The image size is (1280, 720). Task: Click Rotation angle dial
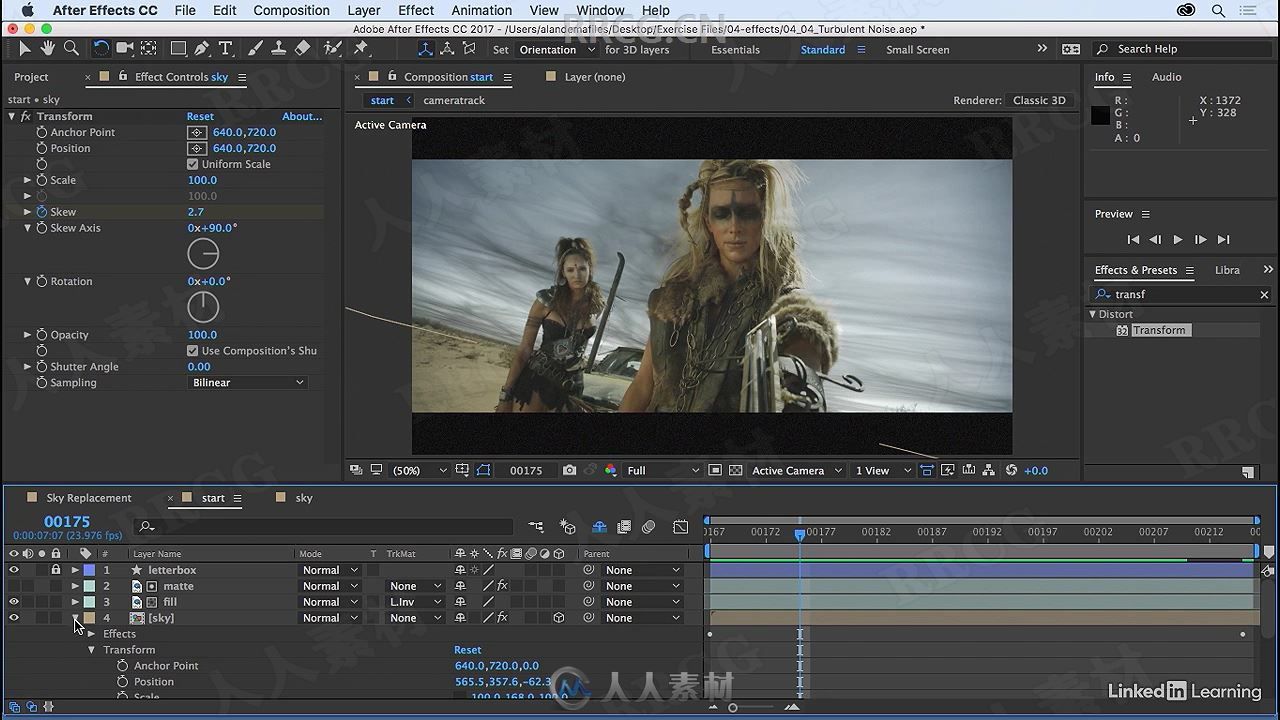203,307
